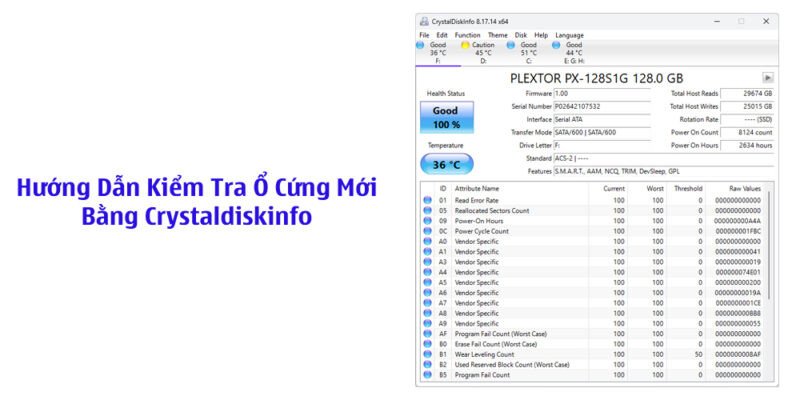
Task: Click the status icon for attribute A1
Action: click(428, 252)
